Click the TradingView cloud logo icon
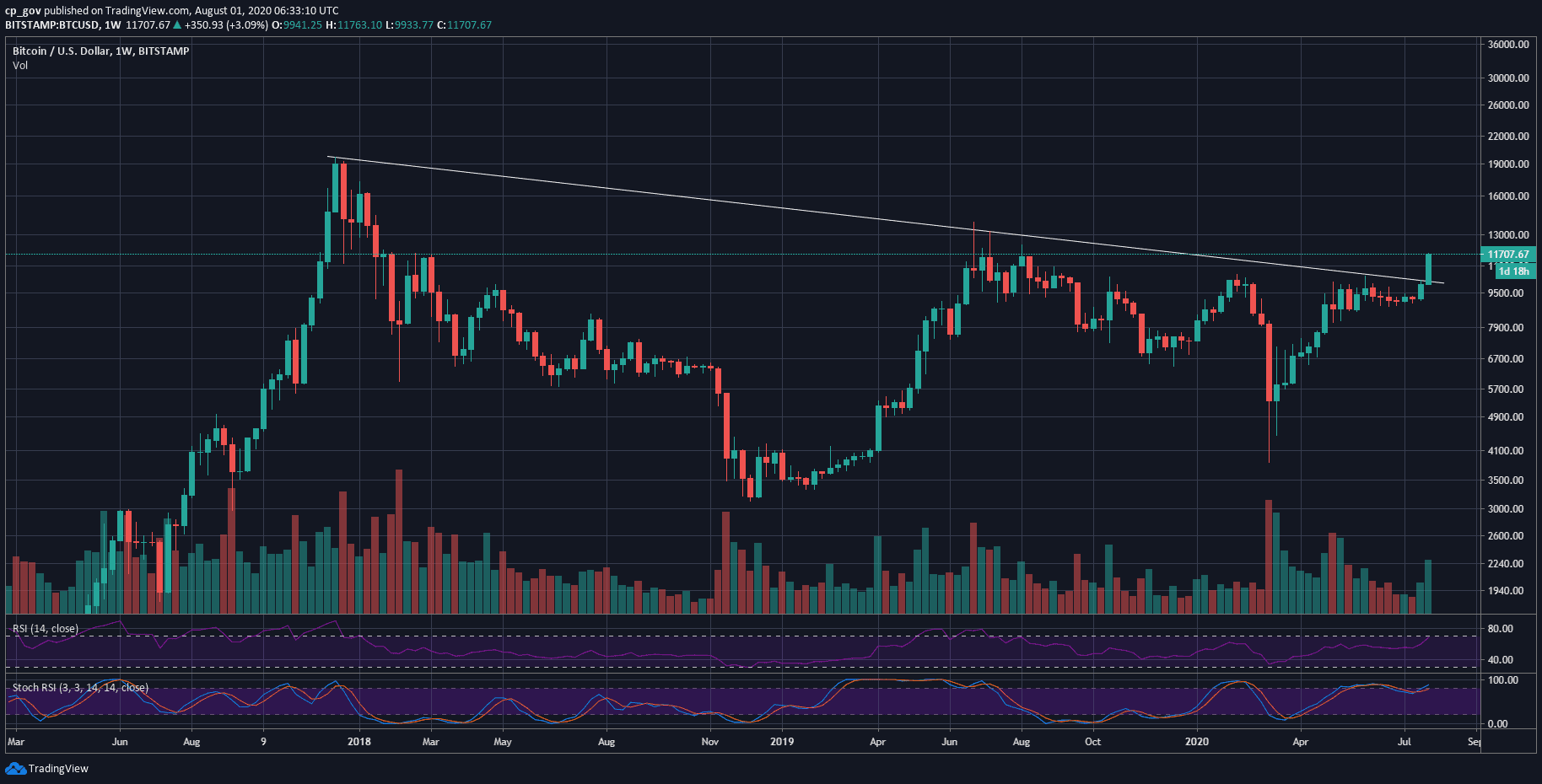Image resolution: width=1542 pixels, height=784 pixels. [15, 768]
